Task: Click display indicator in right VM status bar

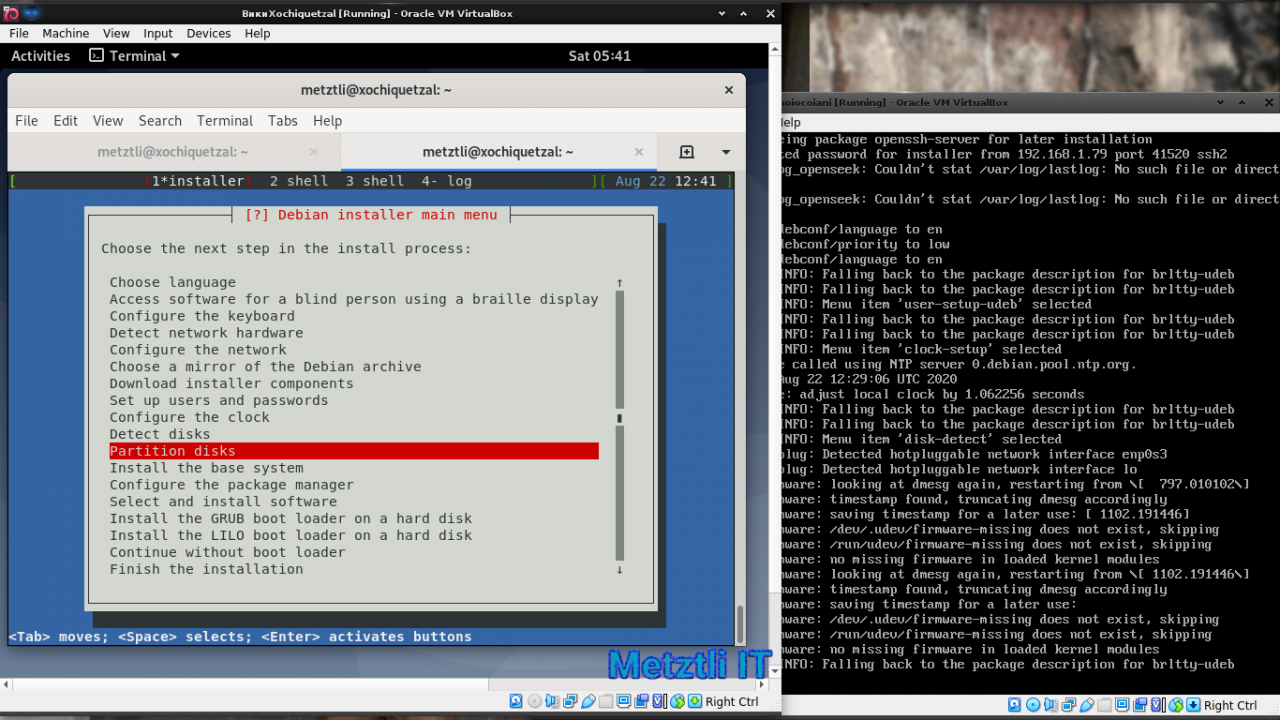Action: [x=1122, y=705]
